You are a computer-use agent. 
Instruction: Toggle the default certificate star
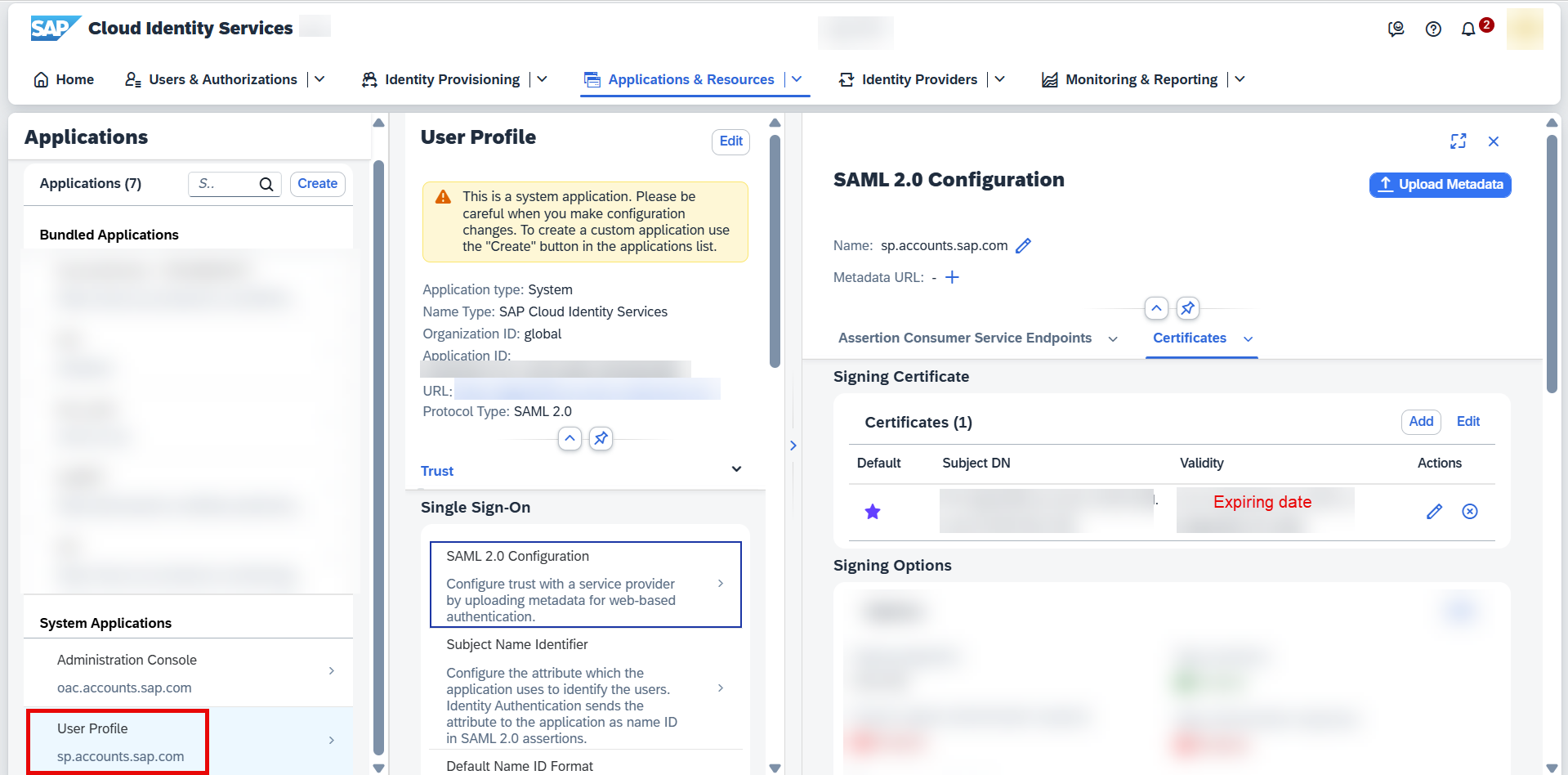point(873,512)
